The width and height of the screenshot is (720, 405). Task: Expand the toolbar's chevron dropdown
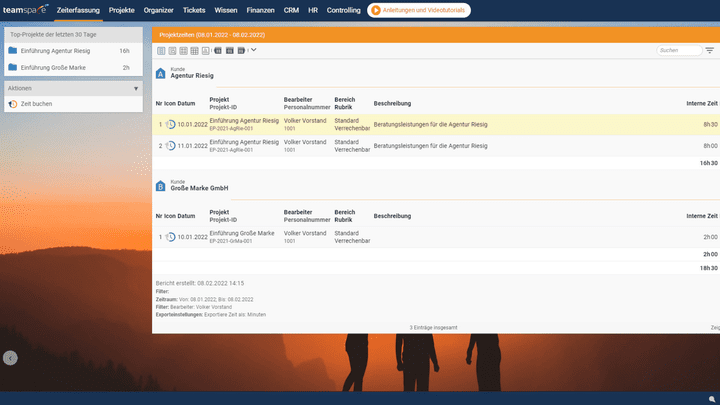(x=254, y=50)
